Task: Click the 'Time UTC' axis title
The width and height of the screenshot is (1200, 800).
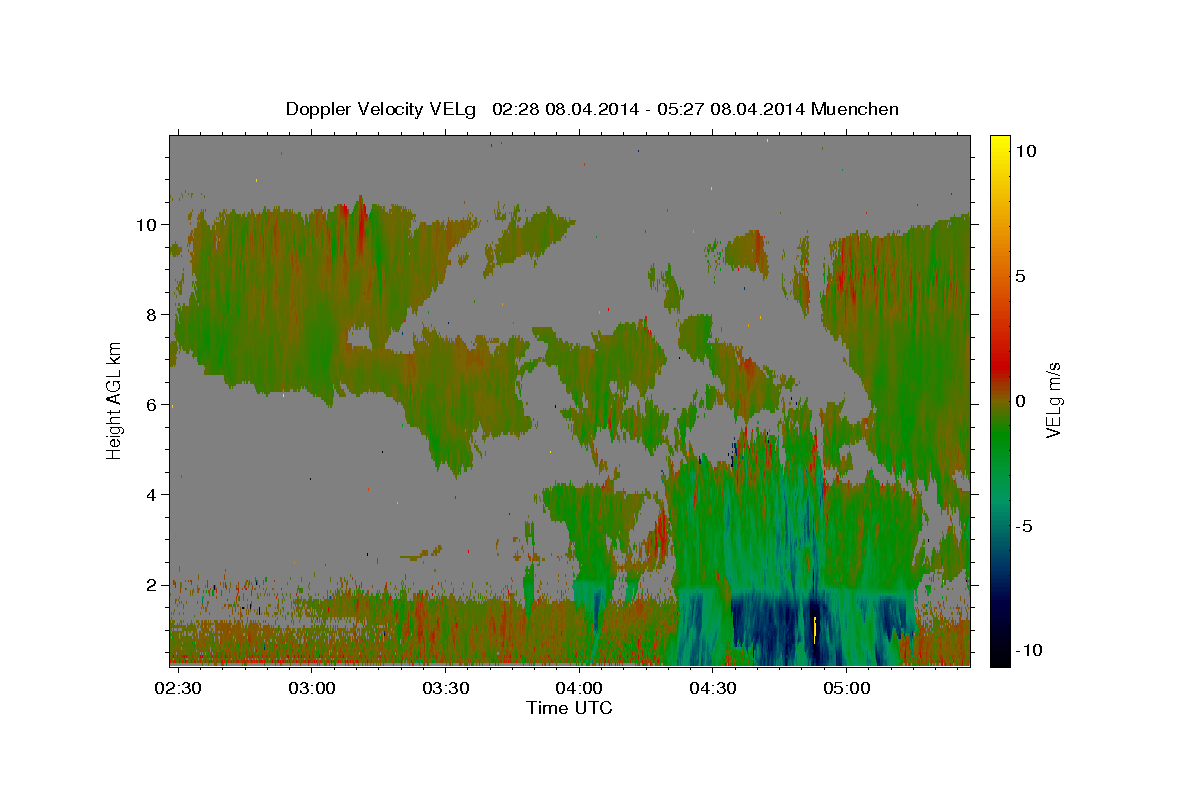Action: [x=569, y=708]
